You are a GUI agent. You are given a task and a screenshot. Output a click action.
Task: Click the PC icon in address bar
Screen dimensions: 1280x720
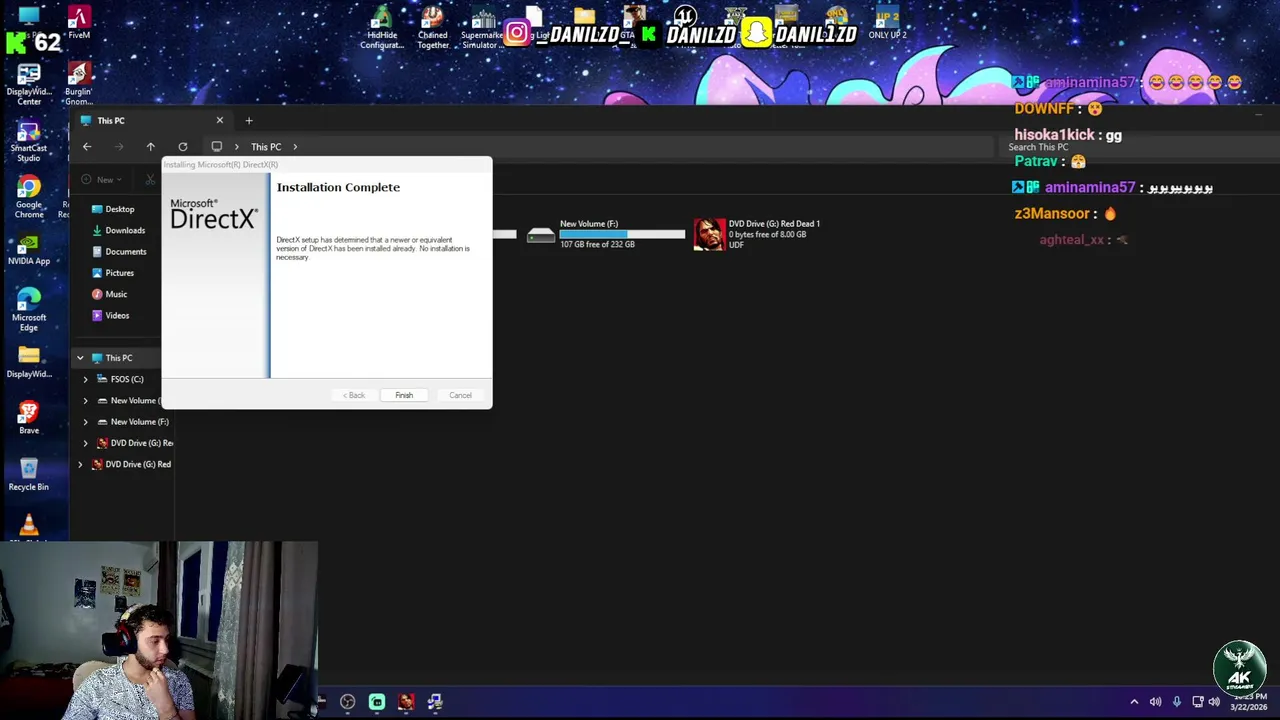[217, 147]
